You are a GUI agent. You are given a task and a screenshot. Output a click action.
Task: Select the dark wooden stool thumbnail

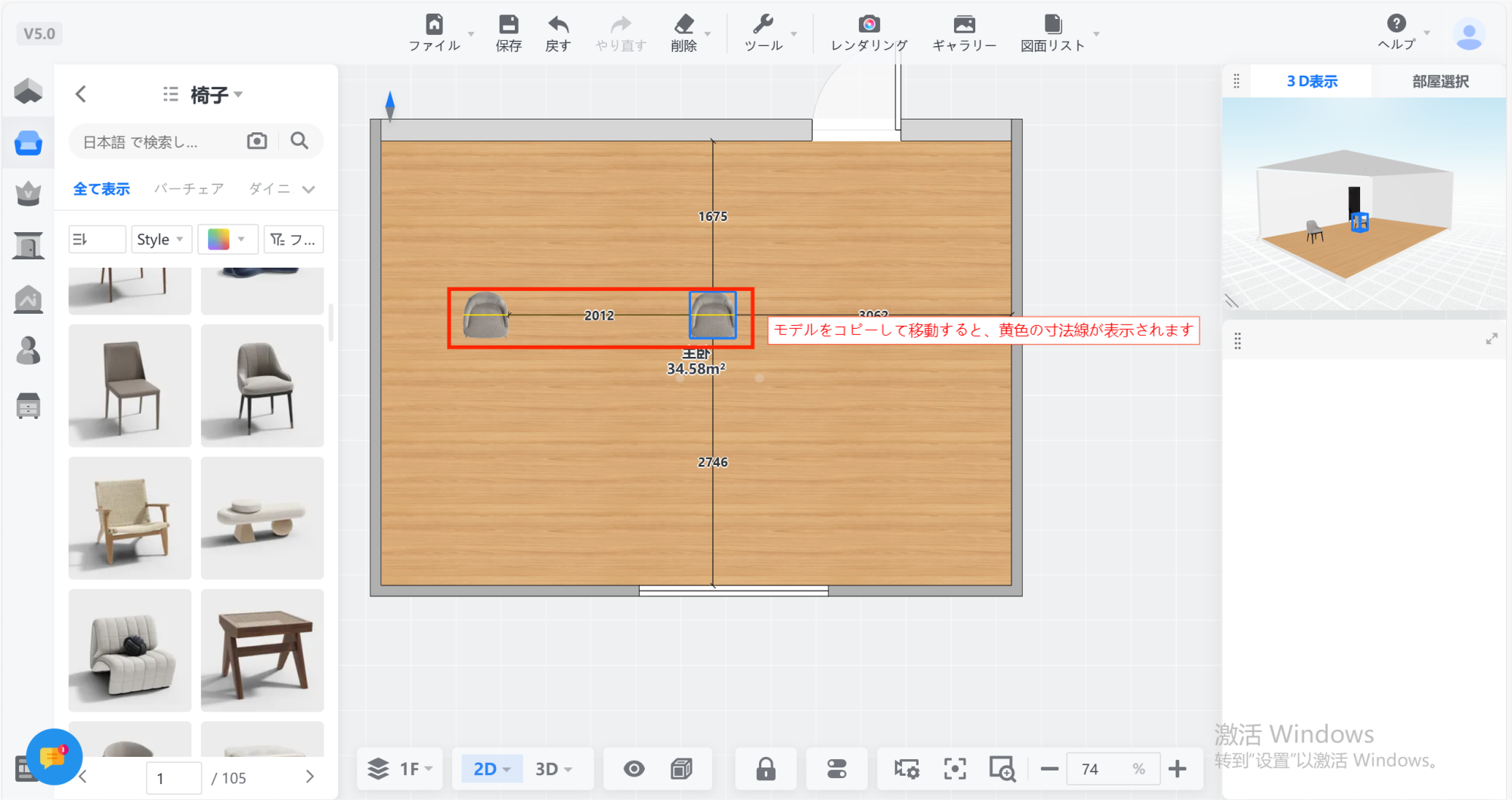(x=262, y=650)
